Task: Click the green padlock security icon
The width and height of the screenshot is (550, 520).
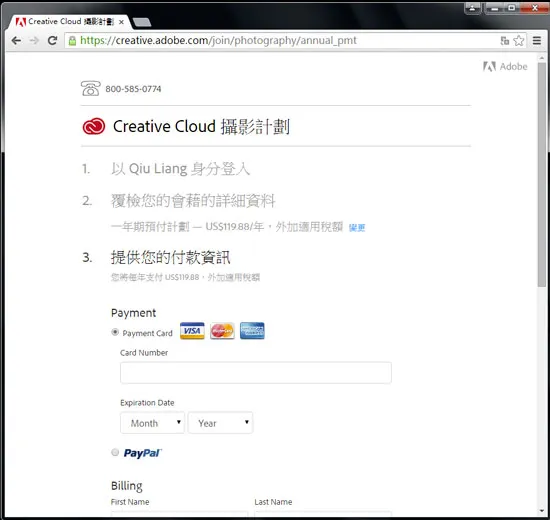Action: coord(72,41)
